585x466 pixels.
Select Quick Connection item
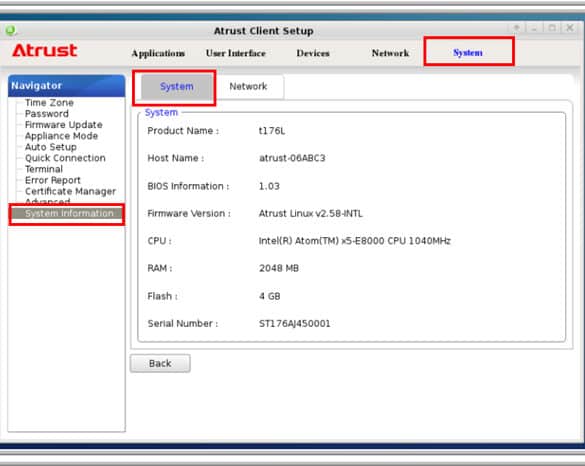tap(65, 158)
